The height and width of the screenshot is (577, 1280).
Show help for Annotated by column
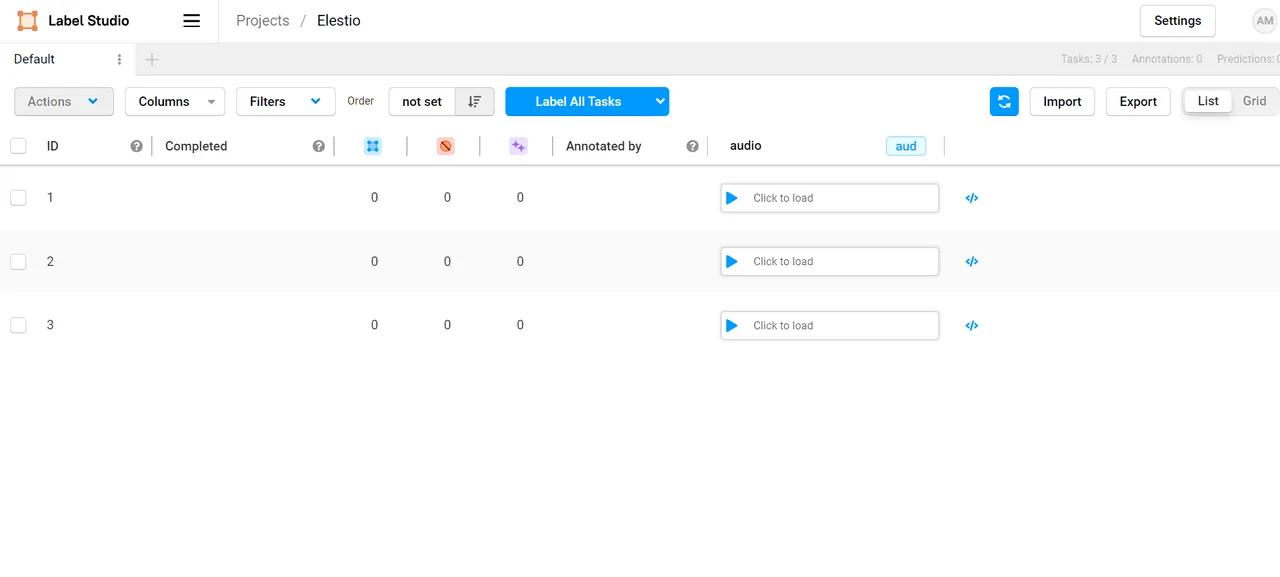692,146
